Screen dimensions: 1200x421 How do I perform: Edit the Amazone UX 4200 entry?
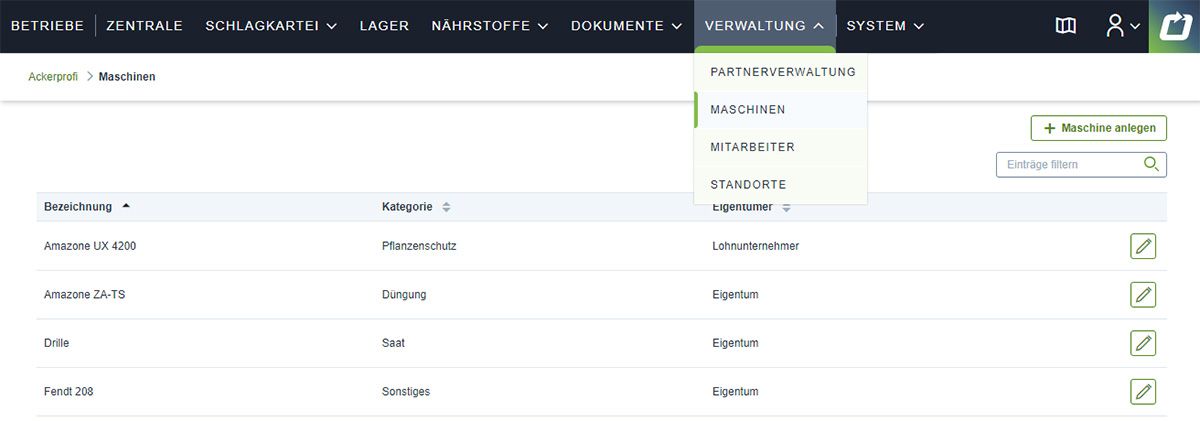1143,246
